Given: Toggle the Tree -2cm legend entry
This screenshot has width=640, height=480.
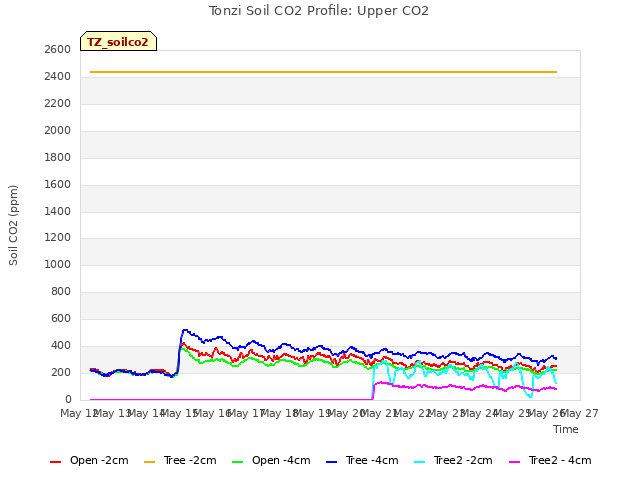Looking at the screenshot, I should pos(180,461).
